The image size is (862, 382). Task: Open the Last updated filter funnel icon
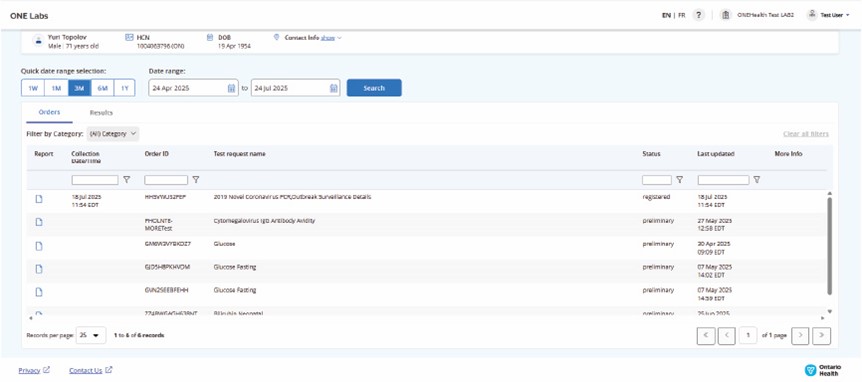tap(757, 180)
